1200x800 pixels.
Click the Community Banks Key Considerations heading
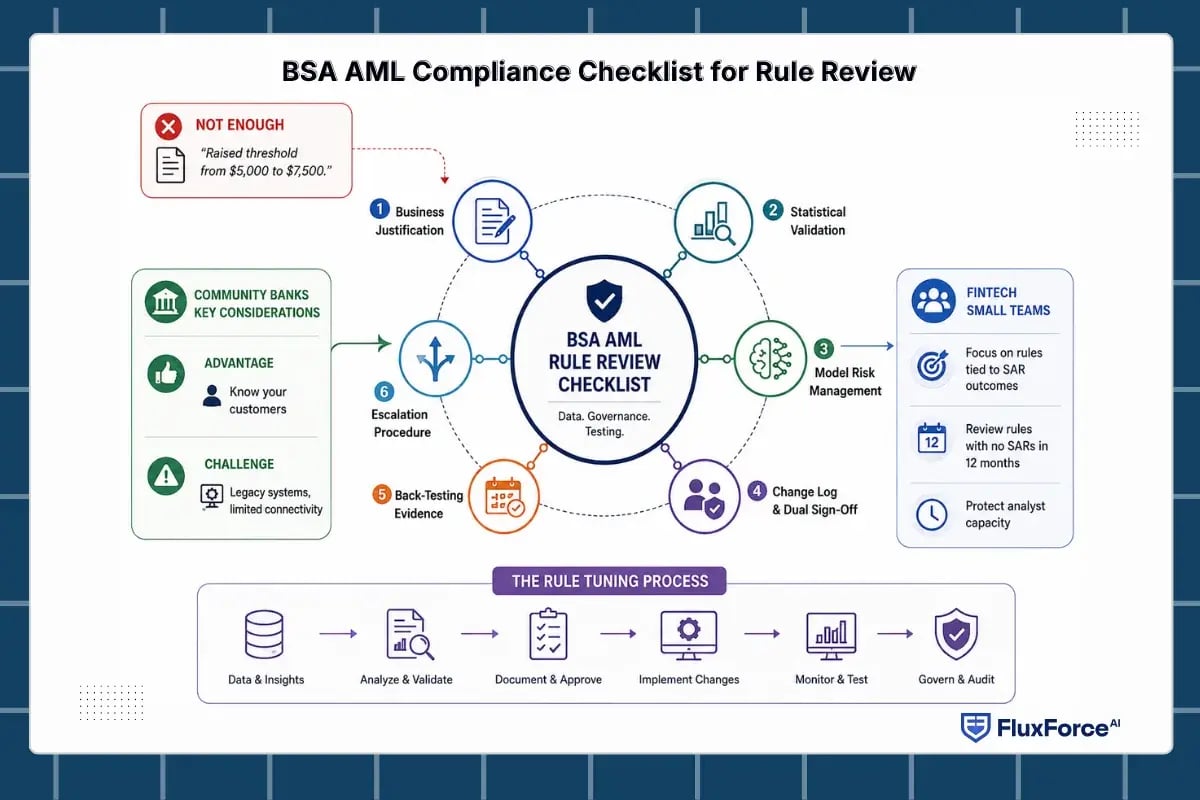pyautogui.click(x=257, y=303)
